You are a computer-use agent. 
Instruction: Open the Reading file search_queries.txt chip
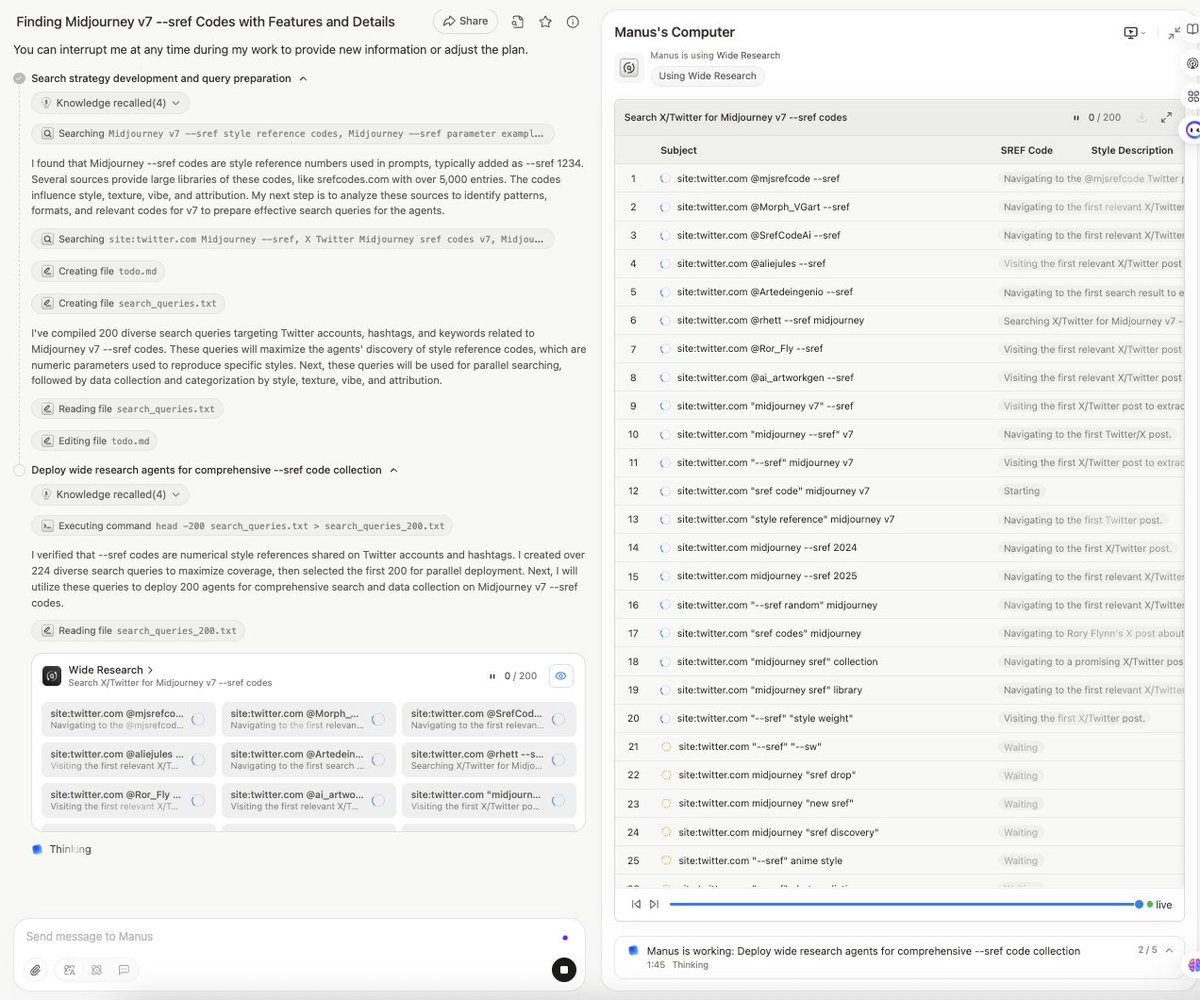coord(128,409)
